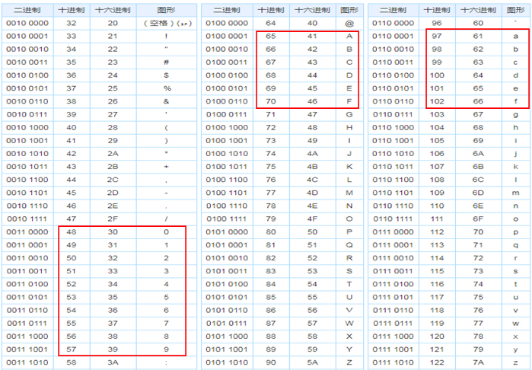532x370 pixels.
Task: Click the 二进制 header in first table
Action: pyautogui.click(x=27, y=10)
